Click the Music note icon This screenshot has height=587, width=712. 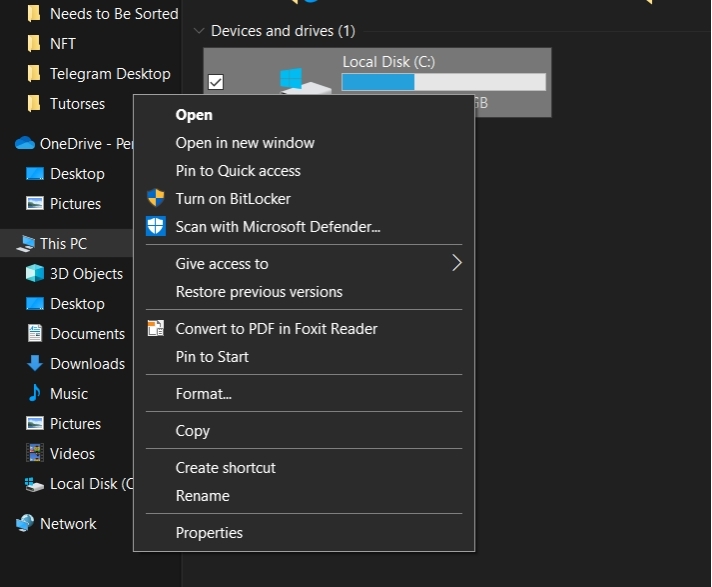coord(35,393)
